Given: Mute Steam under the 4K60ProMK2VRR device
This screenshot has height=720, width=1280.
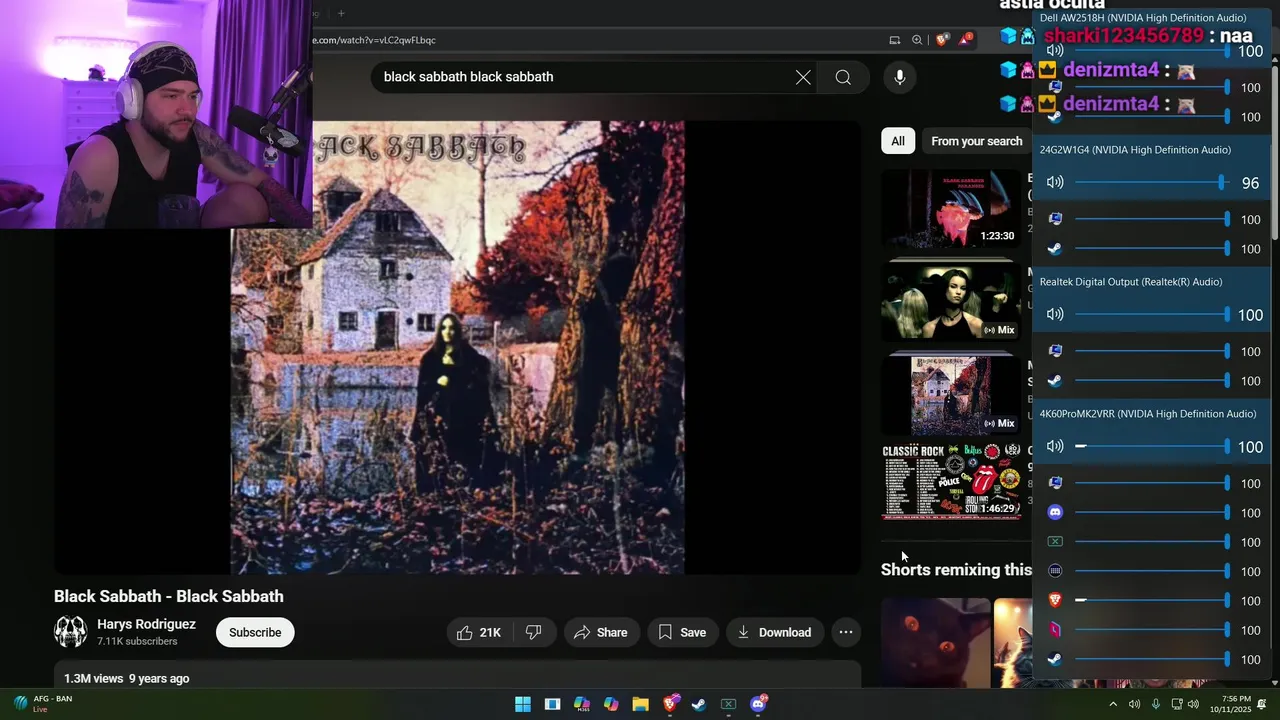Looking at the screenshot, I should click(x=1055, y=659).
